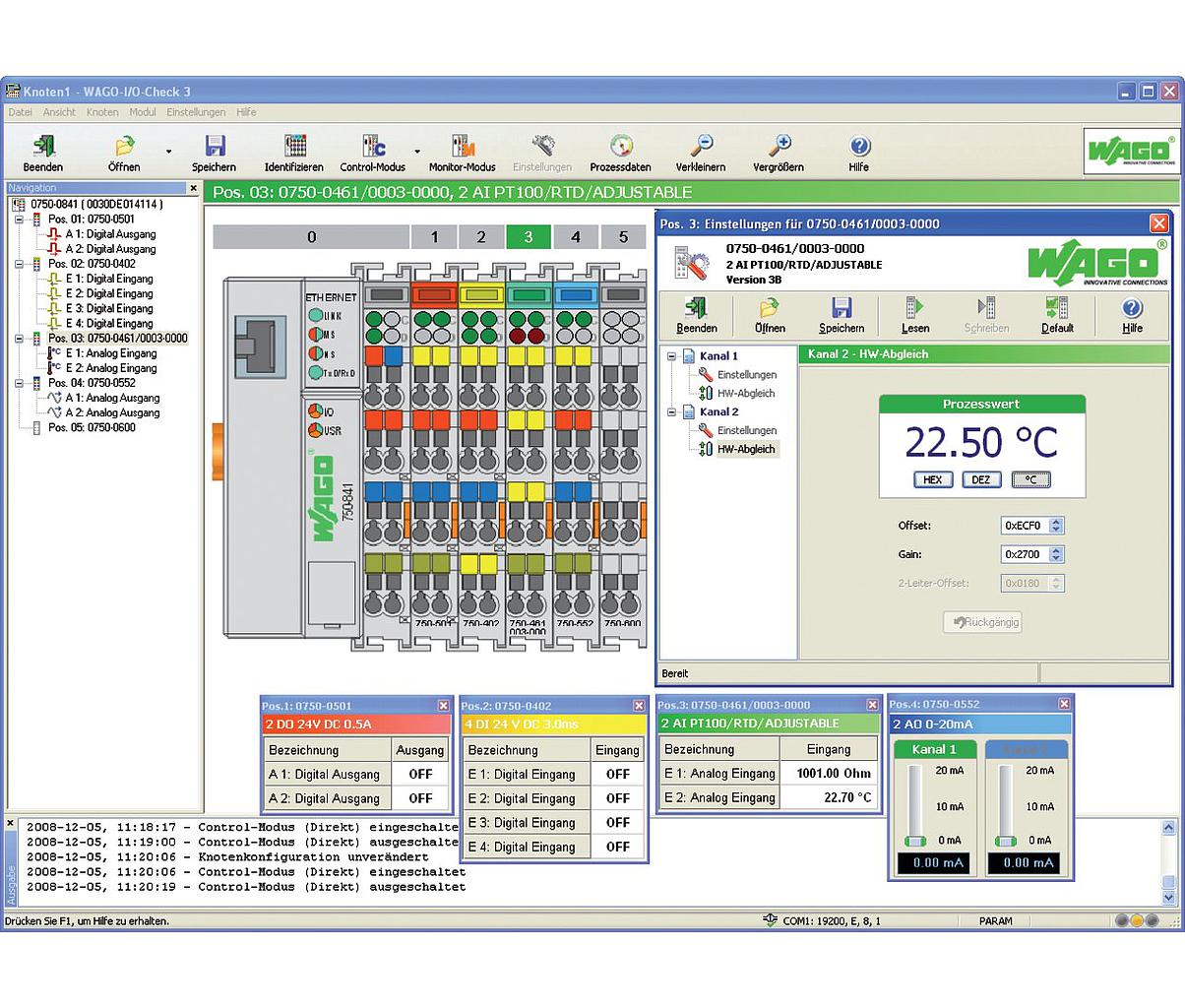The image size is (1185, 1008).
Task: Close the Pos.2: 0750-0402 panel
Action: click(x=639, y=706)
